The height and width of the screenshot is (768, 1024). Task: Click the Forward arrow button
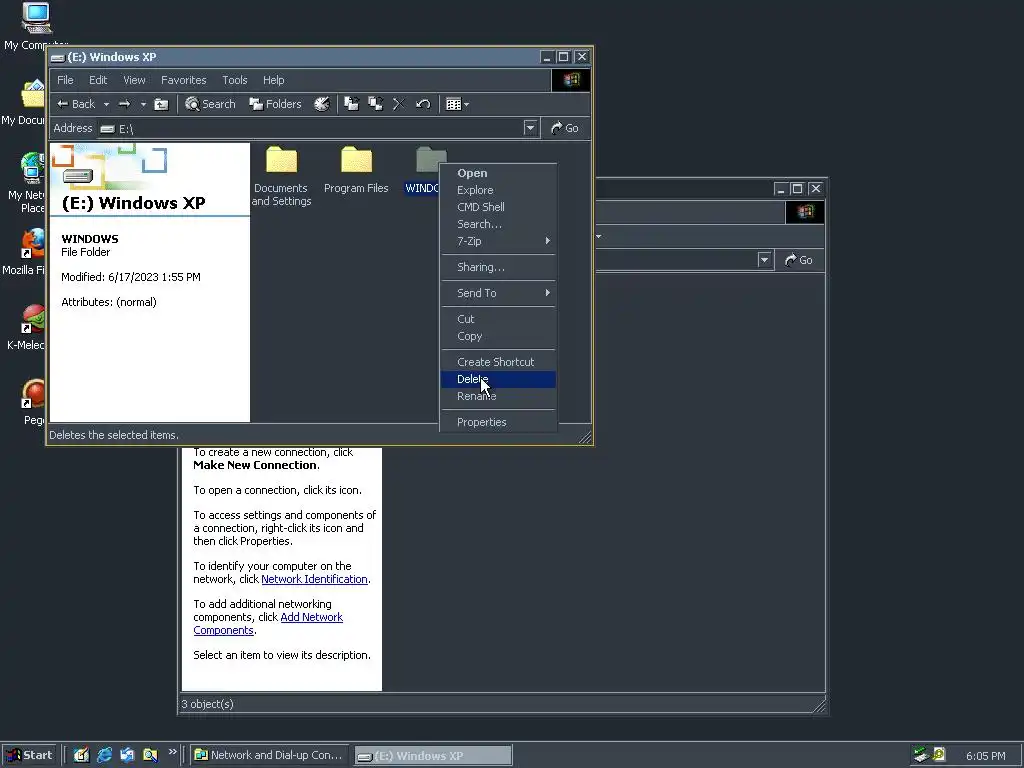click(125, 104)
